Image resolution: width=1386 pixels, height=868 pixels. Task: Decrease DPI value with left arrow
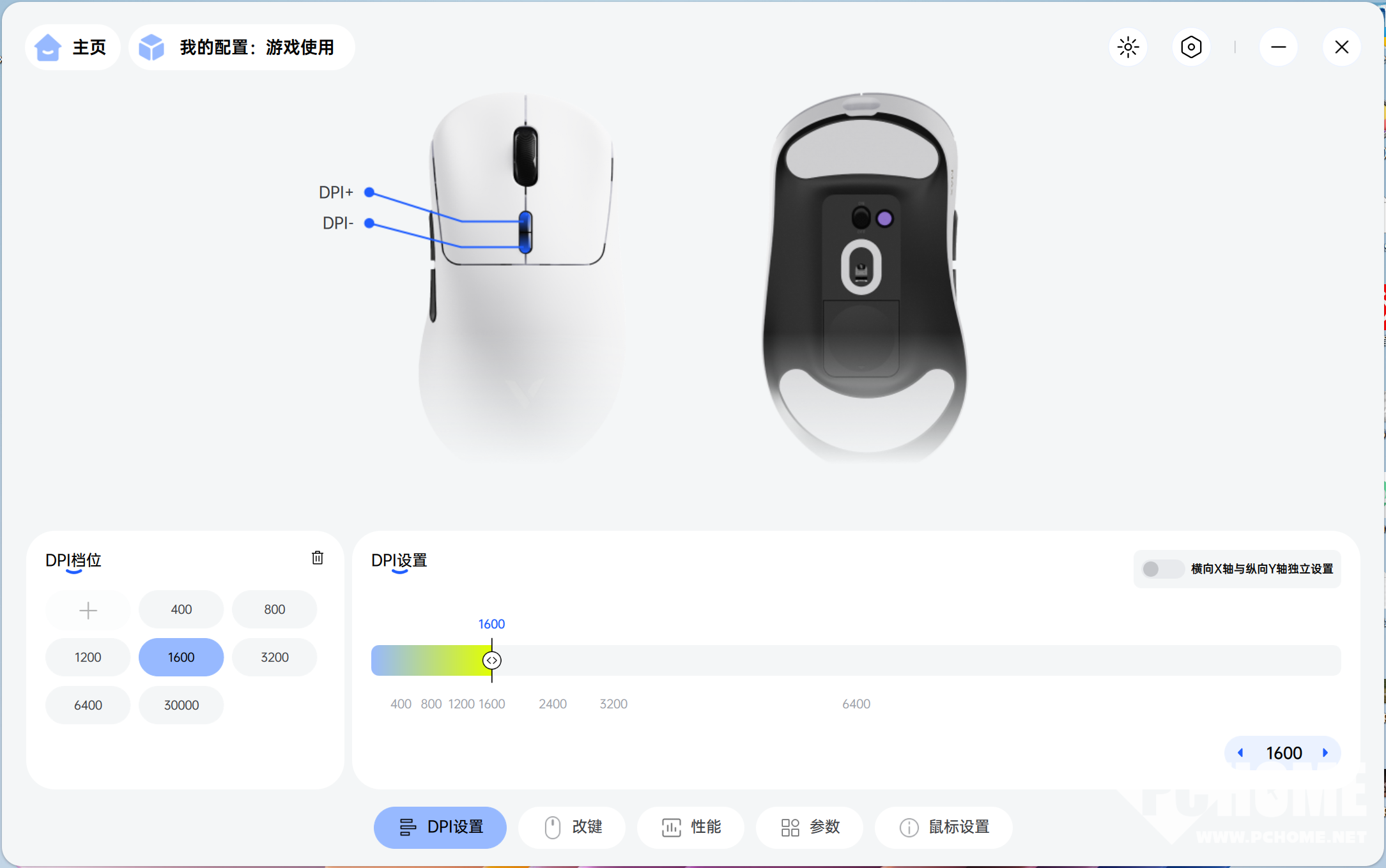point(1240,753)
